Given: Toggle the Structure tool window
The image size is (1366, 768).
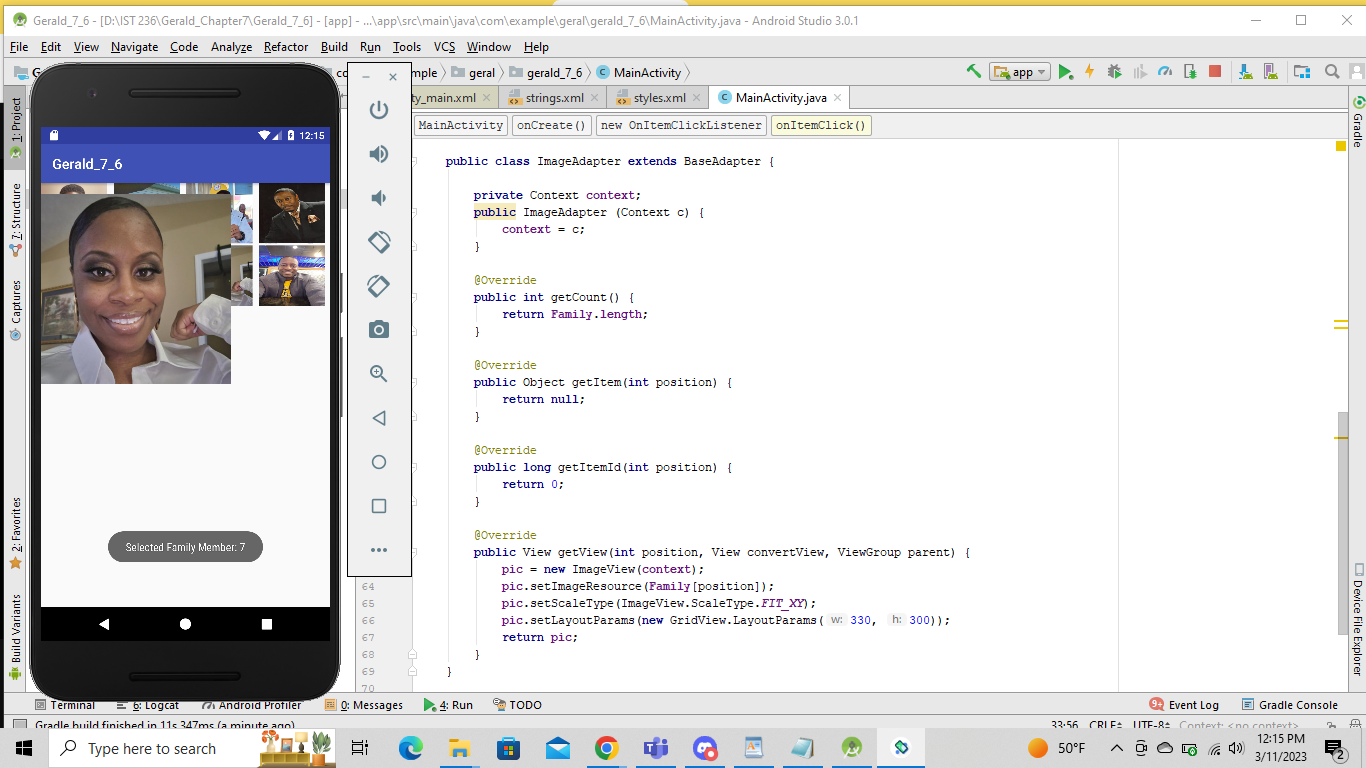Looking at the screenshot, I should click(x=15, y=220).
